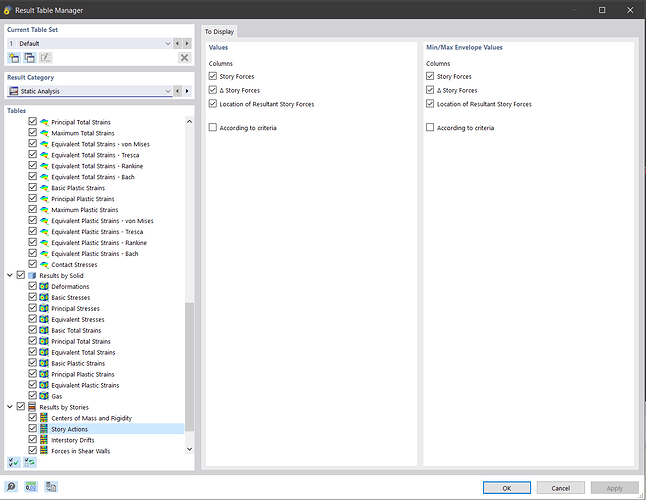Image resolution: width=646 pixels, height=500 pixels.
Task: Click the 0.00 units and decimals icon
Action: pyautogui.click(x=31, y=487)
